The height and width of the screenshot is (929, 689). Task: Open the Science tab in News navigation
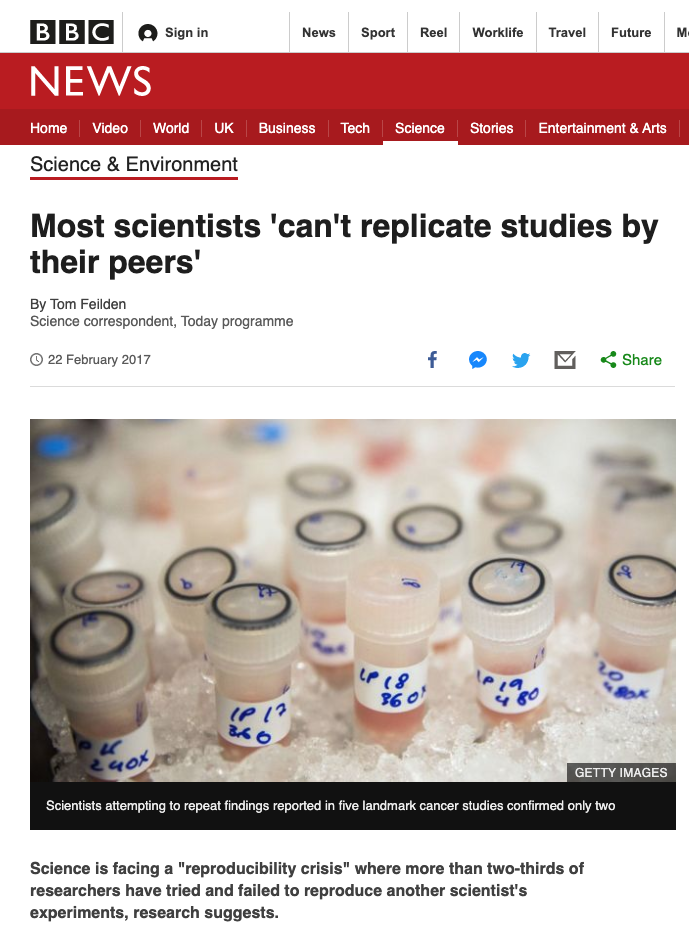420,128
